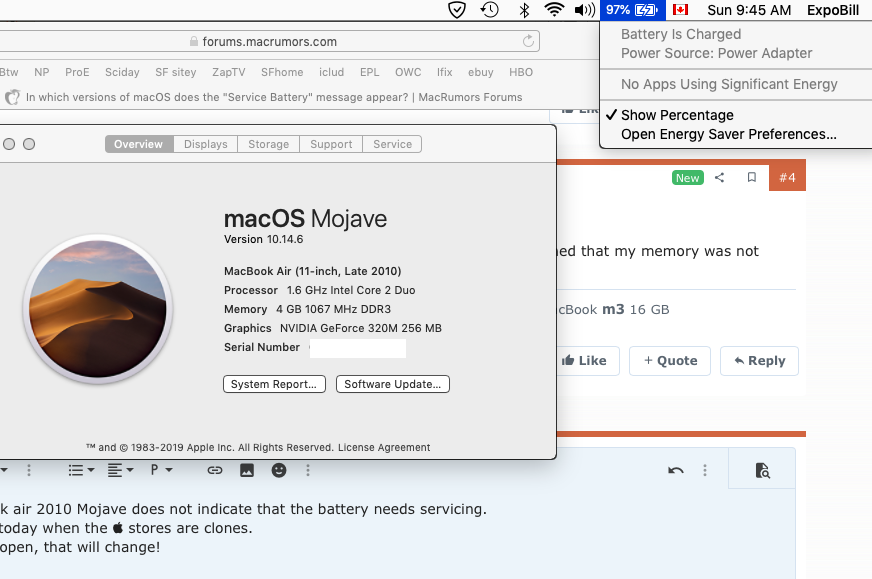872x579 pixels.
Task: Click the Reply button on post #4
Action: 760,361
